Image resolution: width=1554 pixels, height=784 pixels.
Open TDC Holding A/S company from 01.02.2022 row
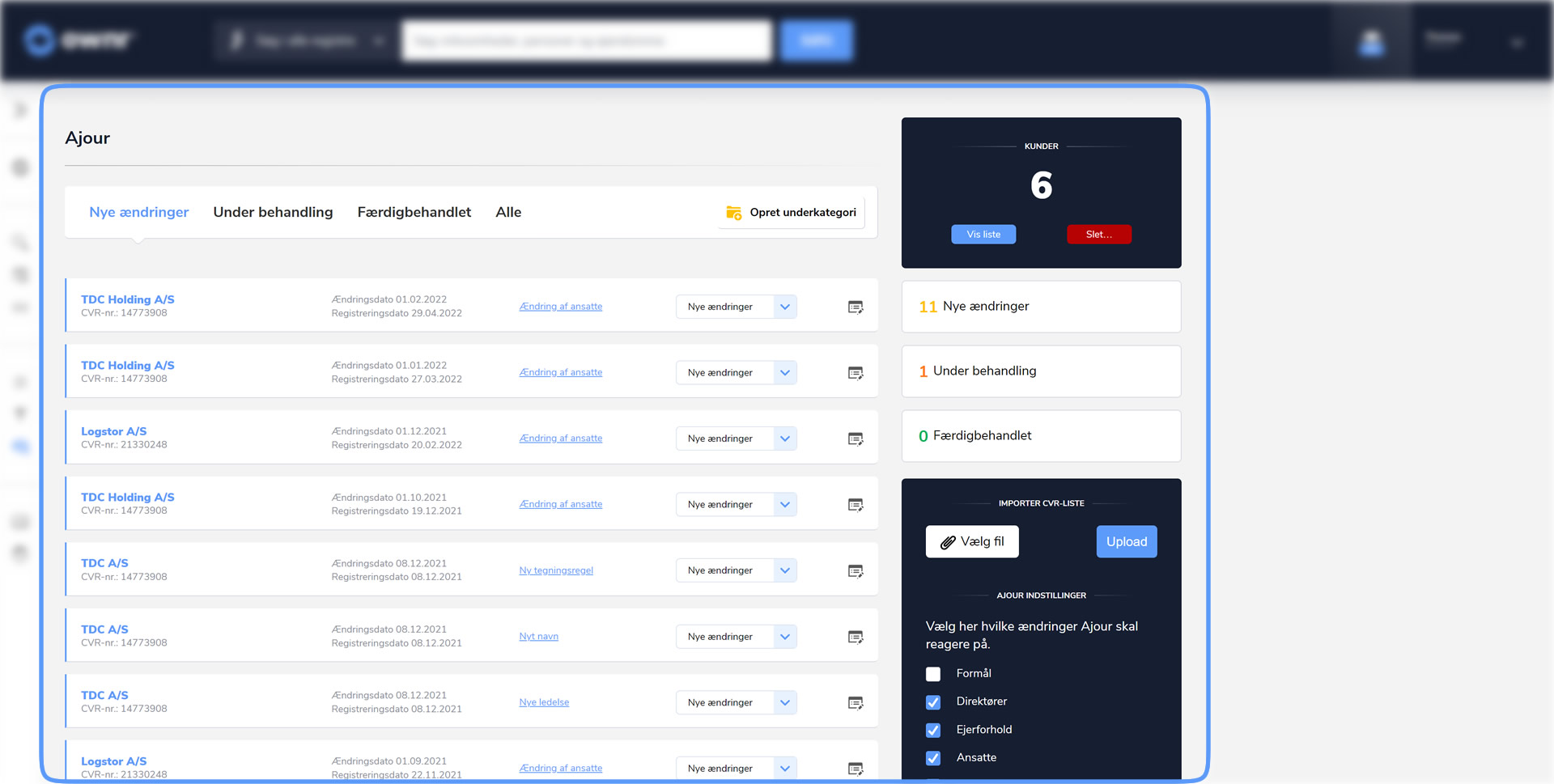tap(128, 299)
